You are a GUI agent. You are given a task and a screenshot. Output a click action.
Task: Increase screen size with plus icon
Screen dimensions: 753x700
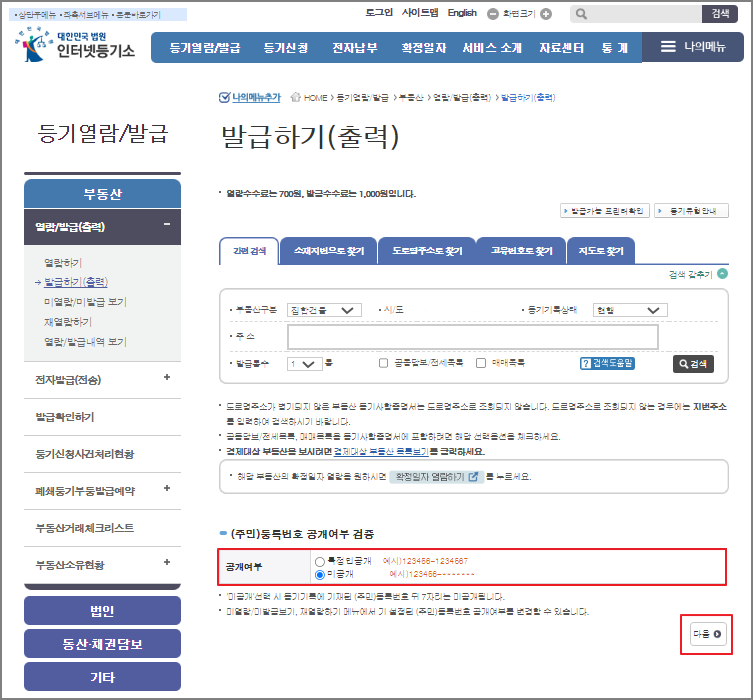(546, 14)
